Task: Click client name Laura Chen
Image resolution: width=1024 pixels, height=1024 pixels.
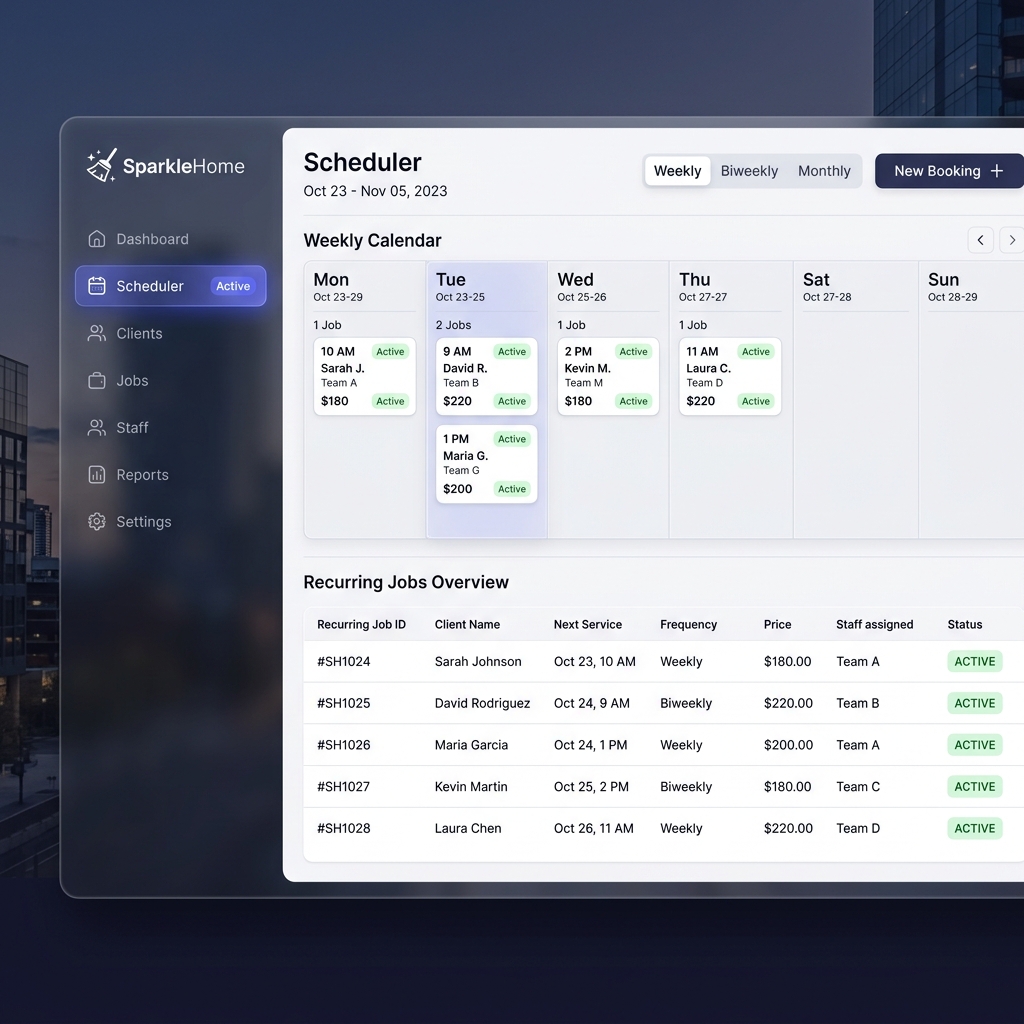Action: [x=468, y=829]
